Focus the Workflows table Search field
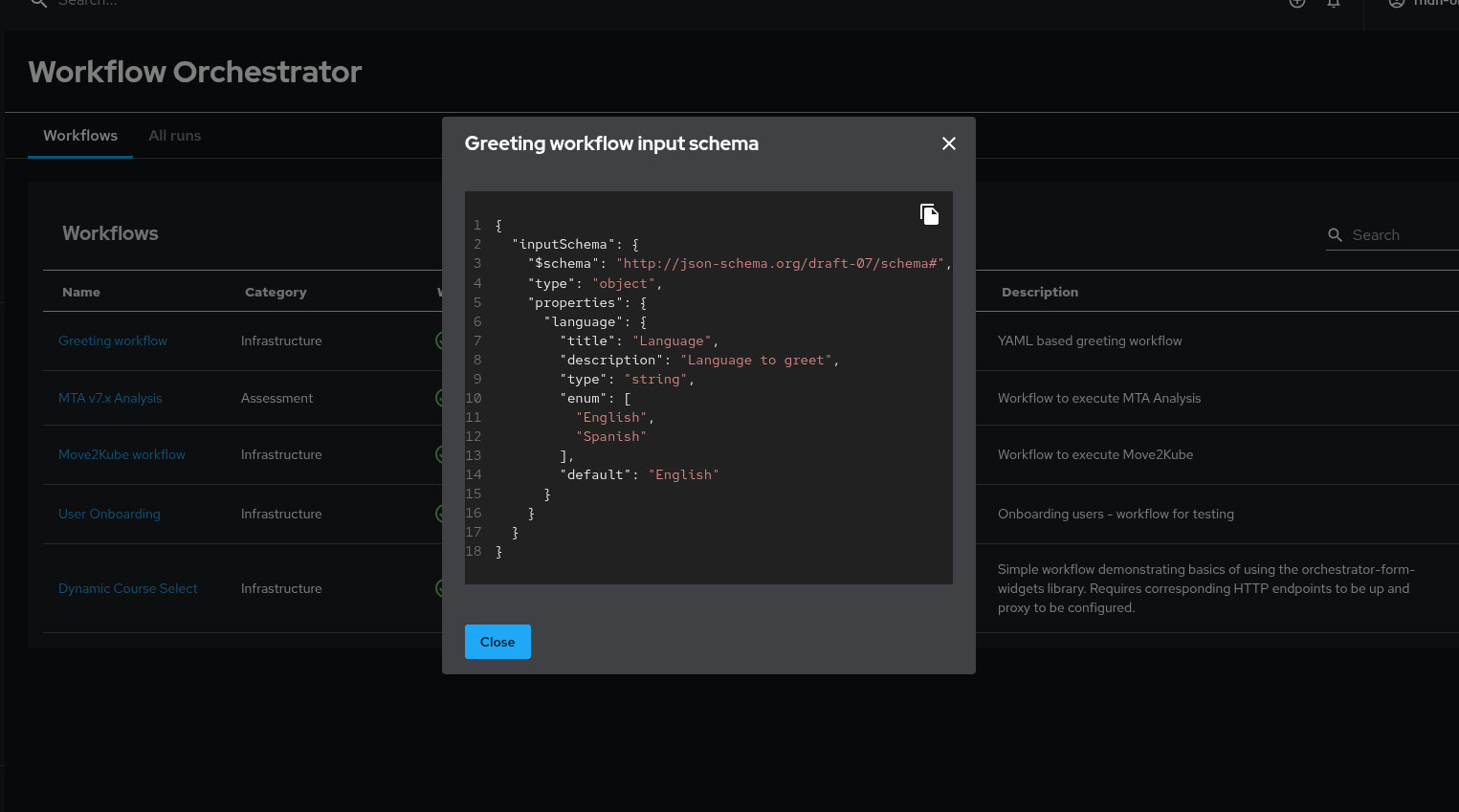This screenshot has width=1459, height=812. (1402, 235)
